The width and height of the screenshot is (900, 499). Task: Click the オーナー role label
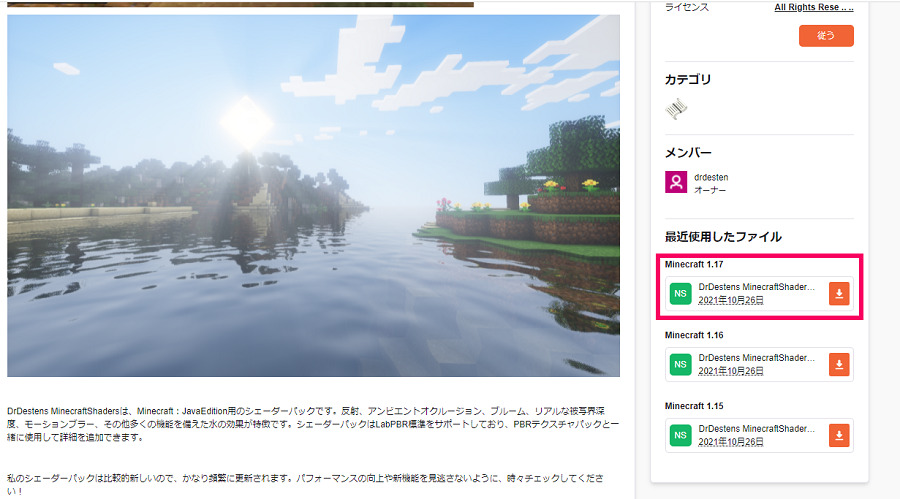pos(710,189)
